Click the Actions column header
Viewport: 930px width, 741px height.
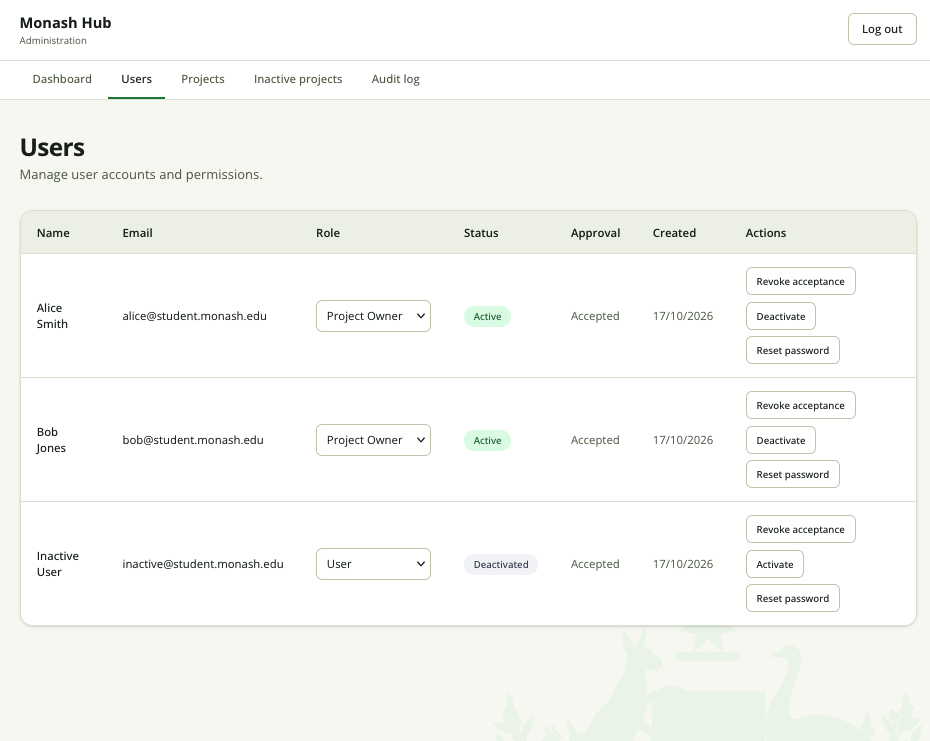tap(766, 233)
